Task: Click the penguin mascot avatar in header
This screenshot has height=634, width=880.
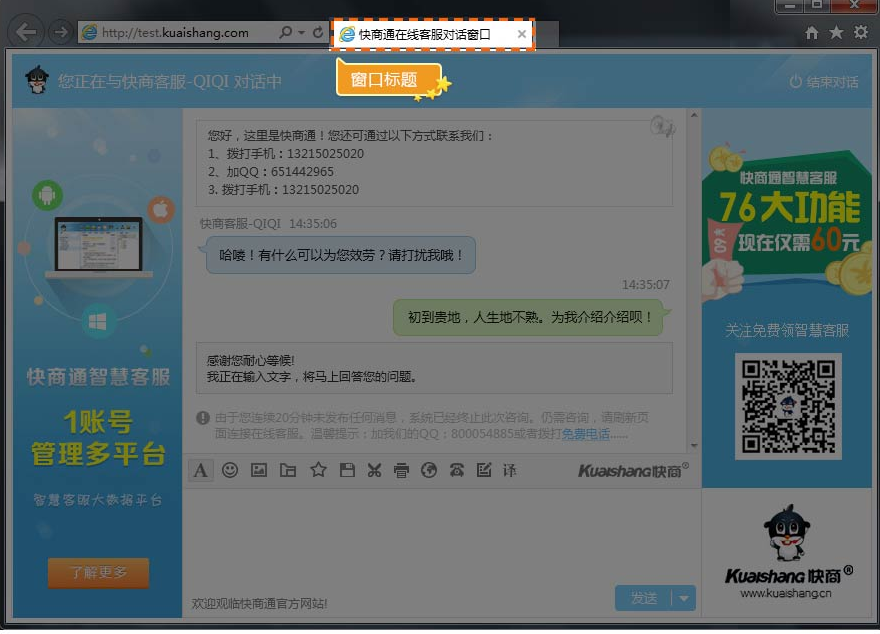Action: coord(38,80)
